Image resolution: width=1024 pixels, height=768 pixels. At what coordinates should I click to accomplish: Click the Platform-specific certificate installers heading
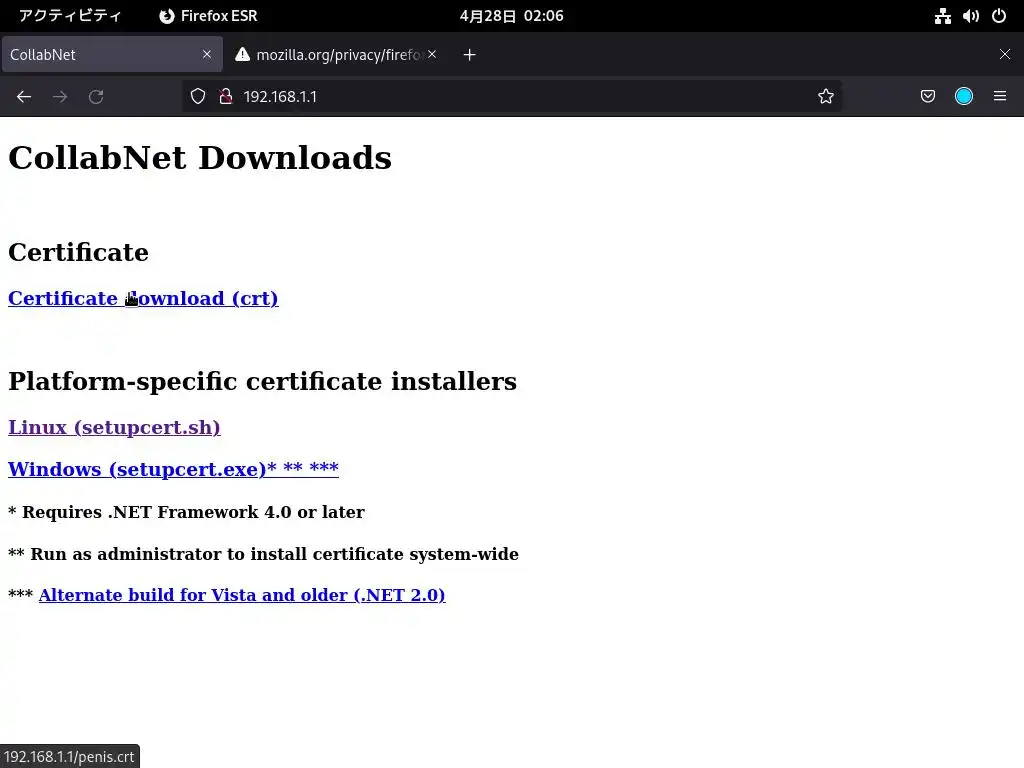(x=263, y=381)
